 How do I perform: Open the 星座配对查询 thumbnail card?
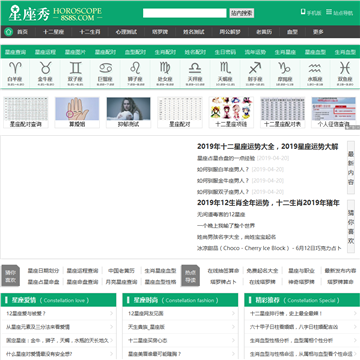(x=26, y=112)
